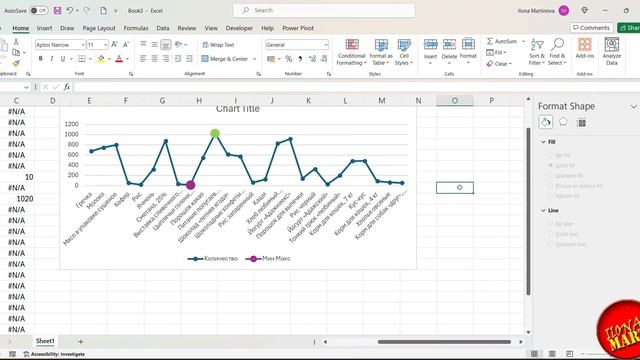Toggle Italic formatting
The width and height of the screenshot is (640, 360).
51,59
